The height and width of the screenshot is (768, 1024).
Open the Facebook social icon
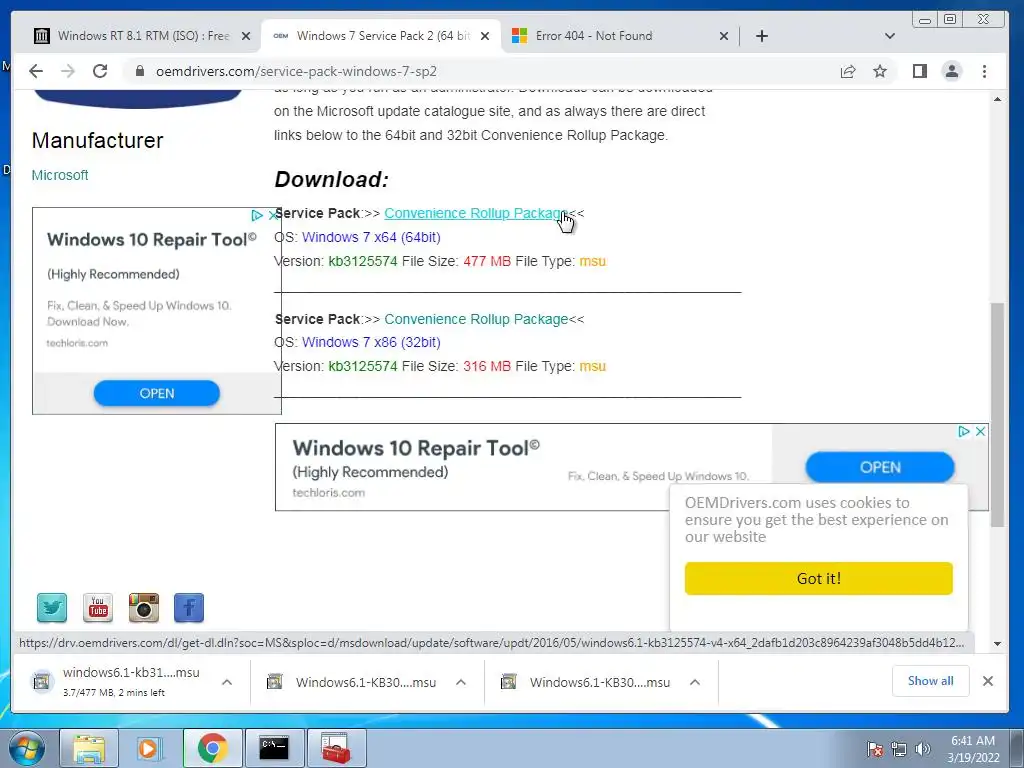(x=189, y=607)
